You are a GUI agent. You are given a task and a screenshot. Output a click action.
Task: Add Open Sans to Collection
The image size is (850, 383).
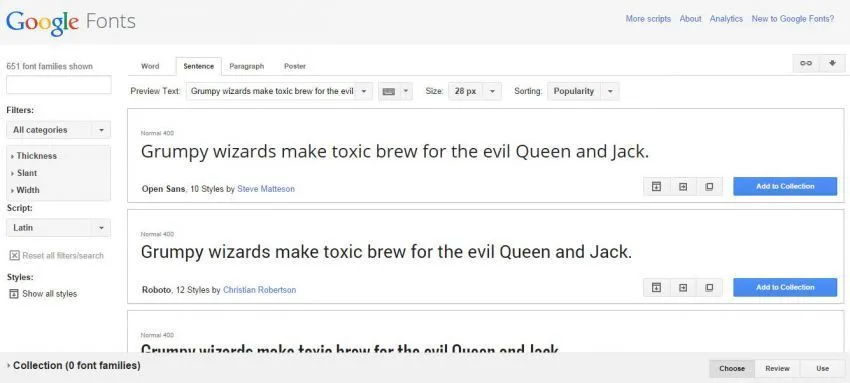[785, 186]
